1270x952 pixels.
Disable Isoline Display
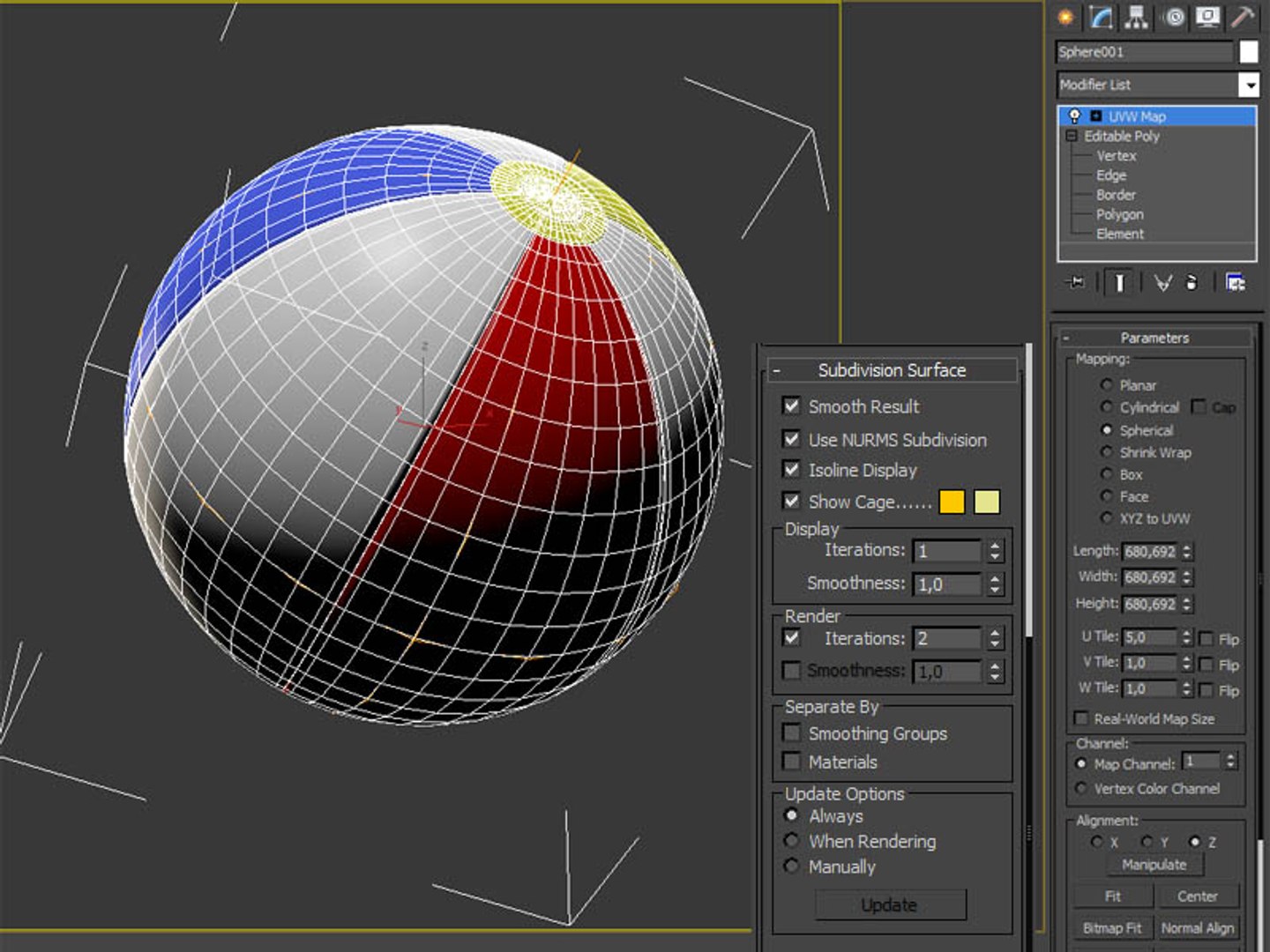pos(792,470)
